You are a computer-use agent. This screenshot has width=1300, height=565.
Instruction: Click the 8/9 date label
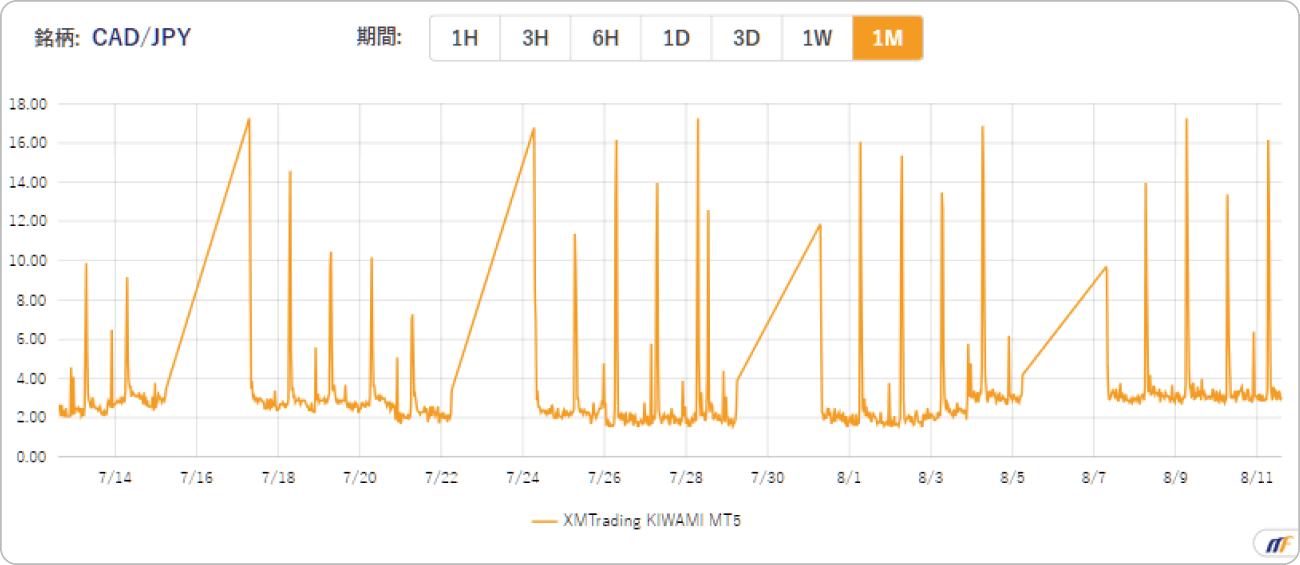(1175, 477)
